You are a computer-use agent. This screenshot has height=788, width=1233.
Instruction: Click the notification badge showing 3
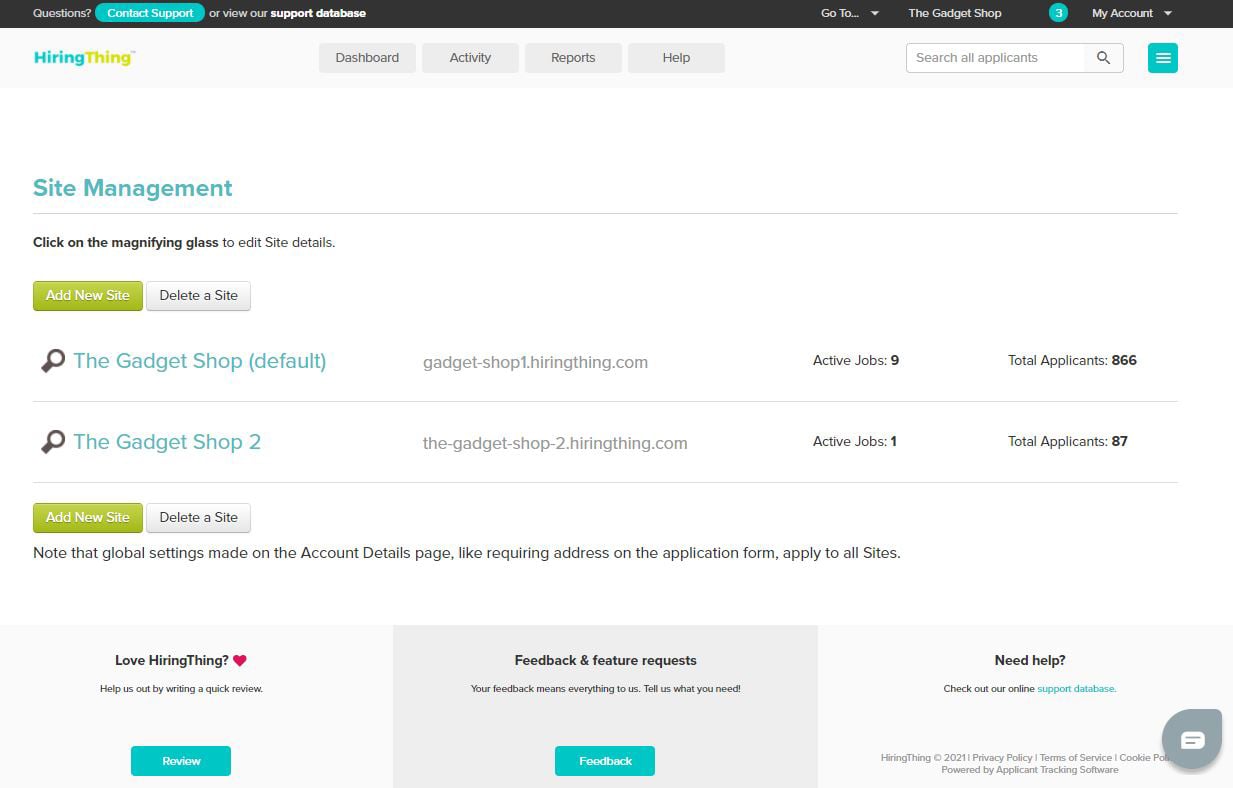1058,13
